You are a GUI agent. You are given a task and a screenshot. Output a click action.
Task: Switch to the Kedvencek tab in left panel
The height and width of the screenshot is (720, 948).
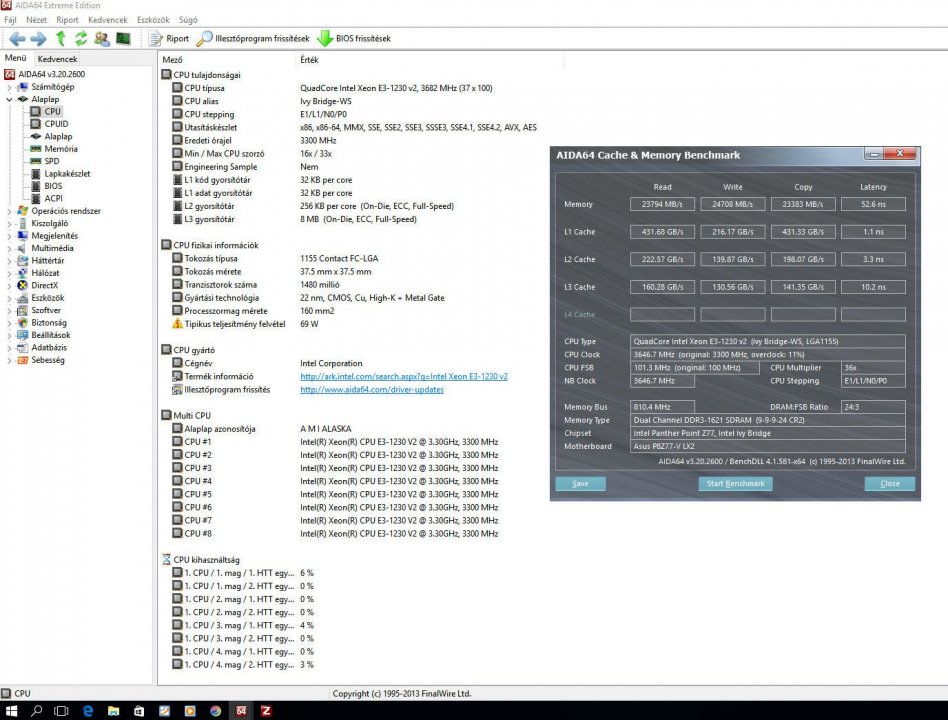pos(57,59)
